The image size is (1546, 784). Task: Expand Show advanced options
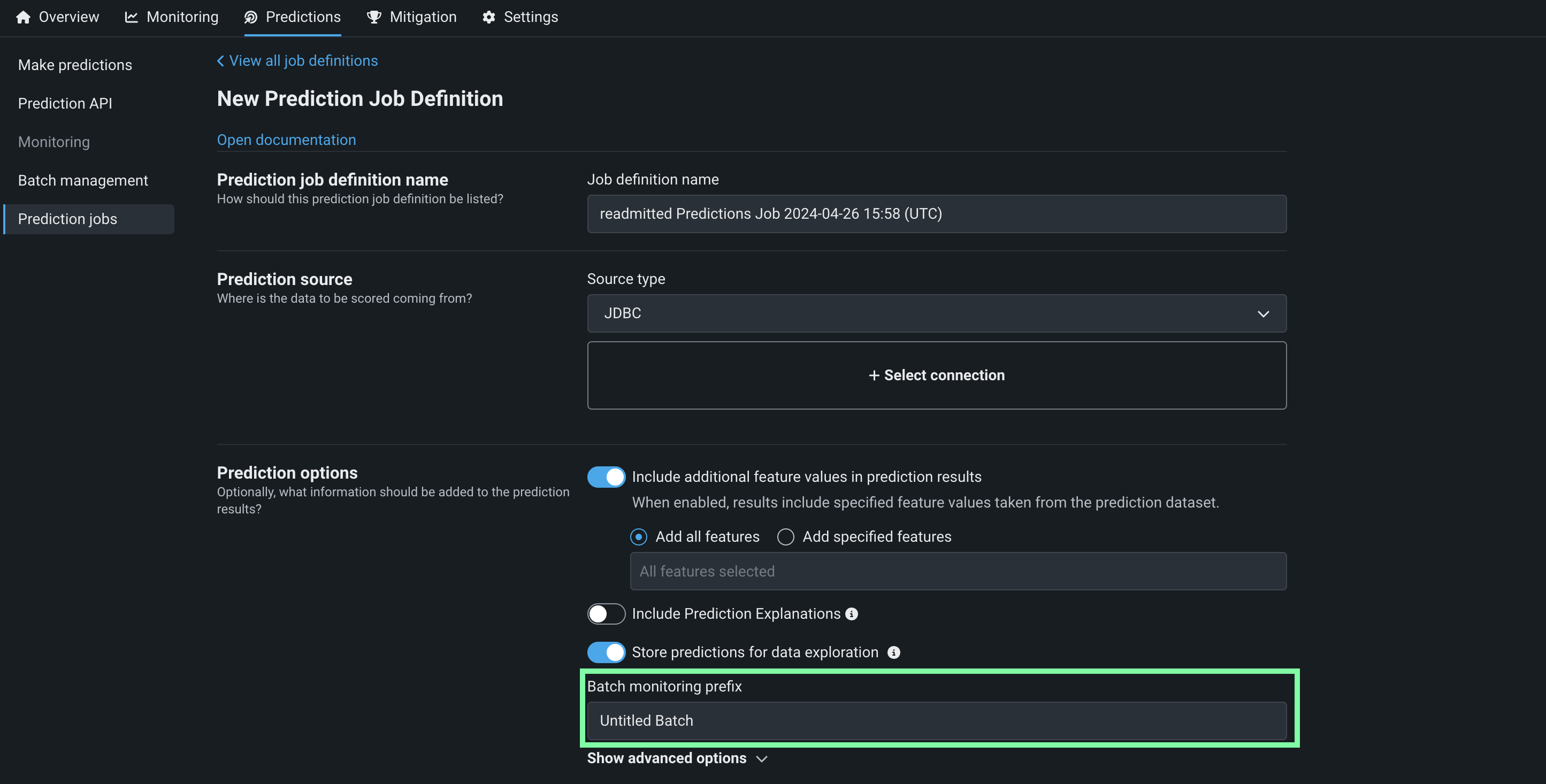[x=676, y=758]
